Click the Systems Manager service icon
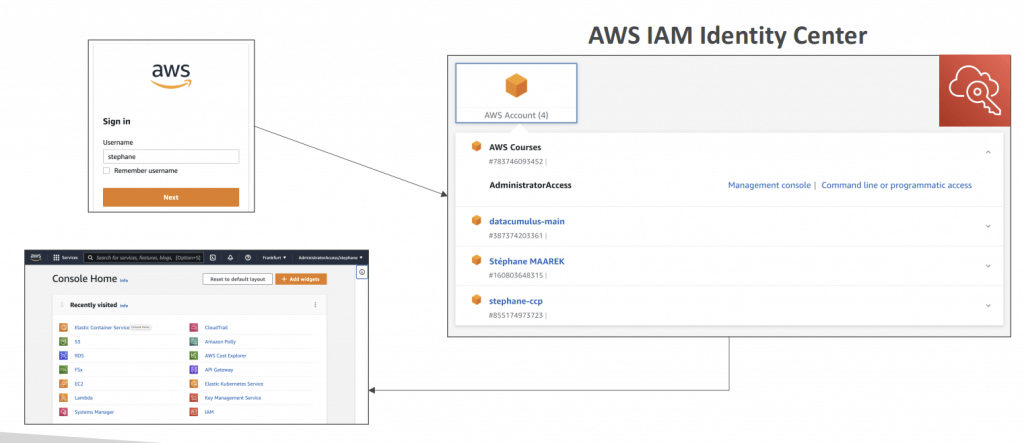This screenshot has width=1024, height=443. click(x=63, y=412)
